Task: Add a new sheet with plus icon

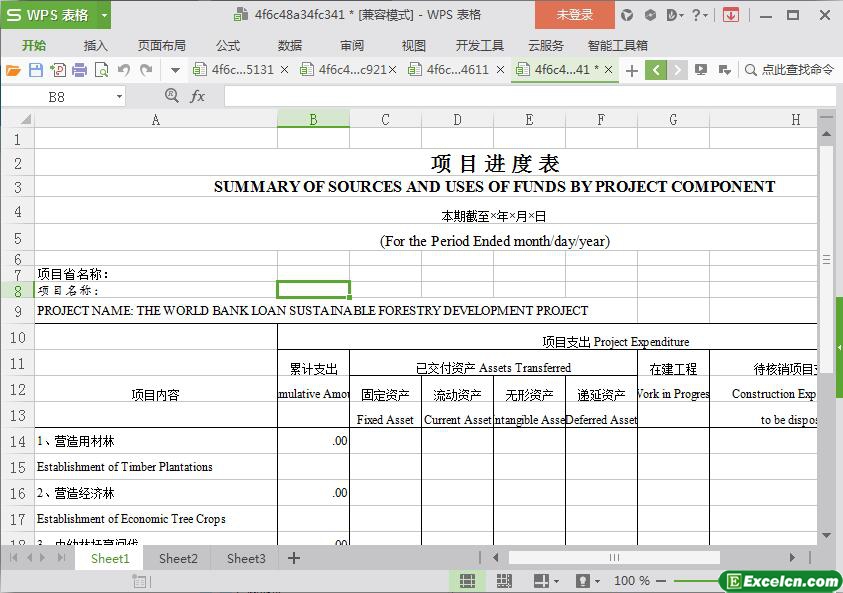Action: point(294,558)
